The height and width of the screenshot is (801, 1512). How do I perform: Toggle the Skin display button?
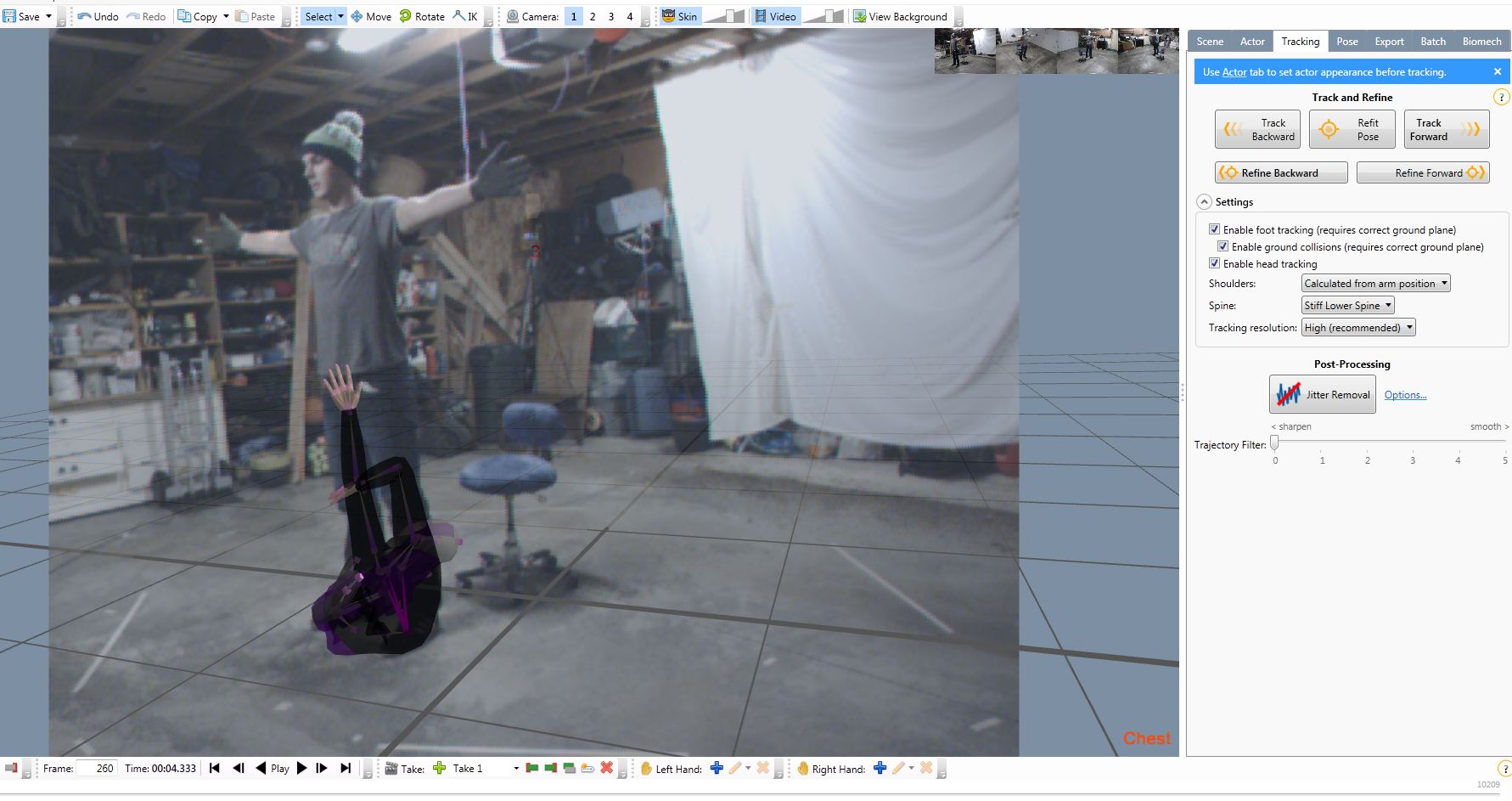point(679,16)
